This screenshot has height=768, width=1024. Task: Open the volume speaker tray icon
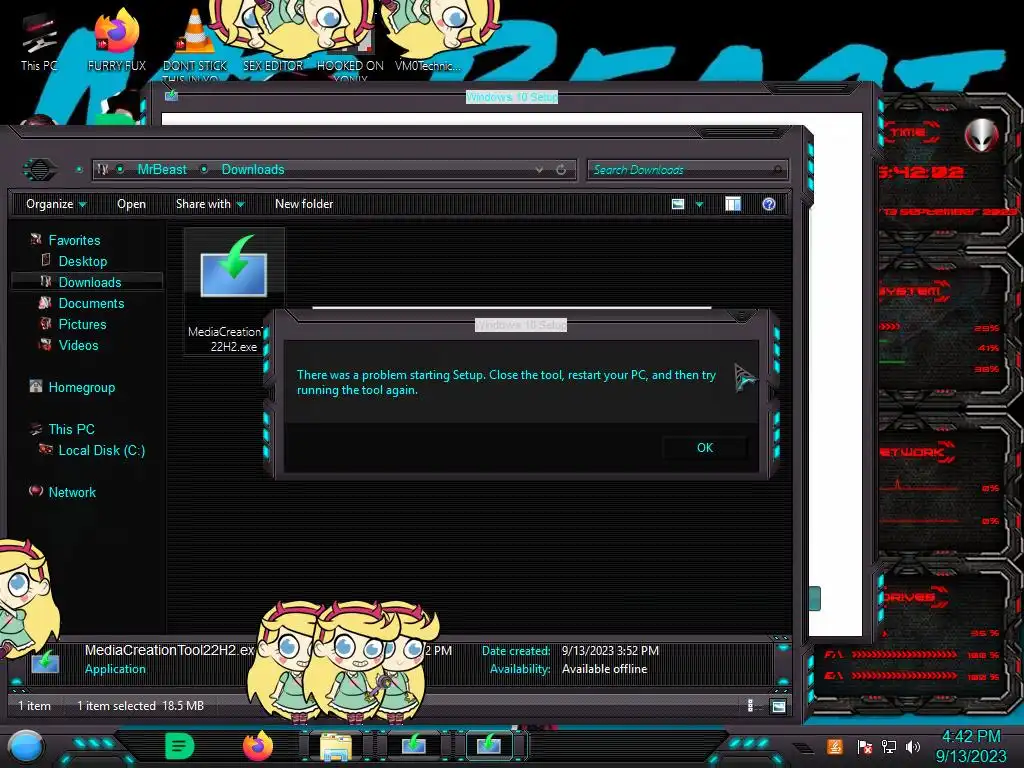[x=912, y=747]
